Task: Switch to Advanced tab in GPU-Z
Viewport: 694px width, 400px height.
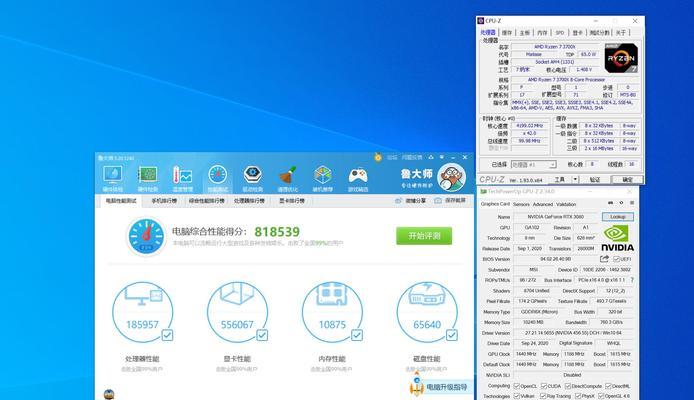Action: 543,204
